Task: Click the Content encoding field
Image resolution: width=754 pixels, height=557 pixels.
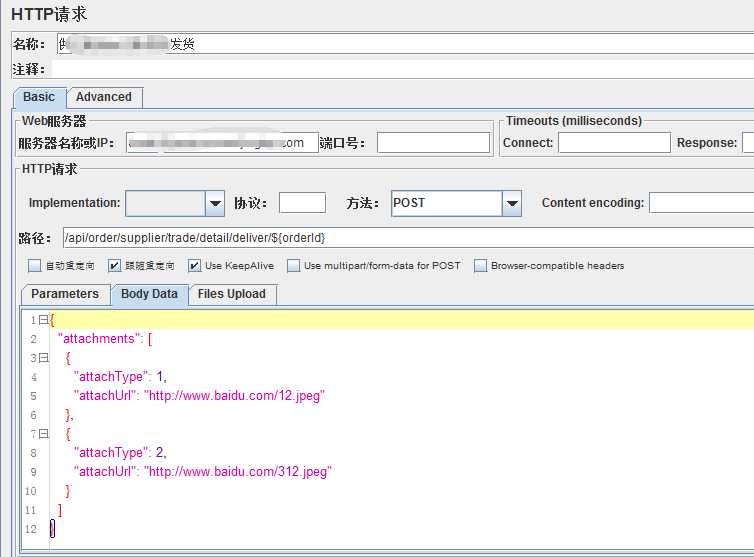Action: click(x=702, y=203)
